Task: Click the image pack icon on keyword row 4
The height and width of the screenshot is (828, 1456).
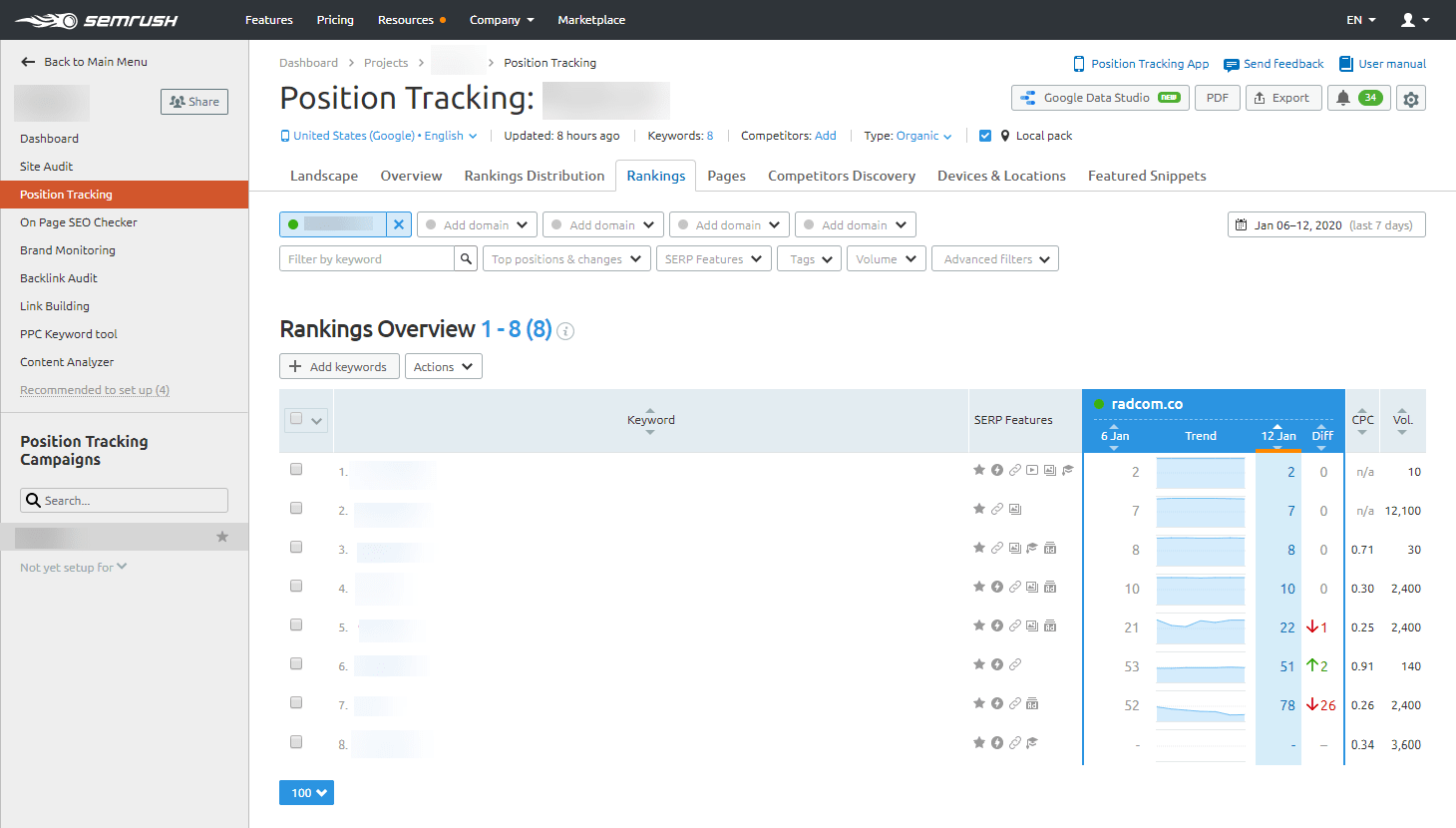Action: tap(1030, 587)
